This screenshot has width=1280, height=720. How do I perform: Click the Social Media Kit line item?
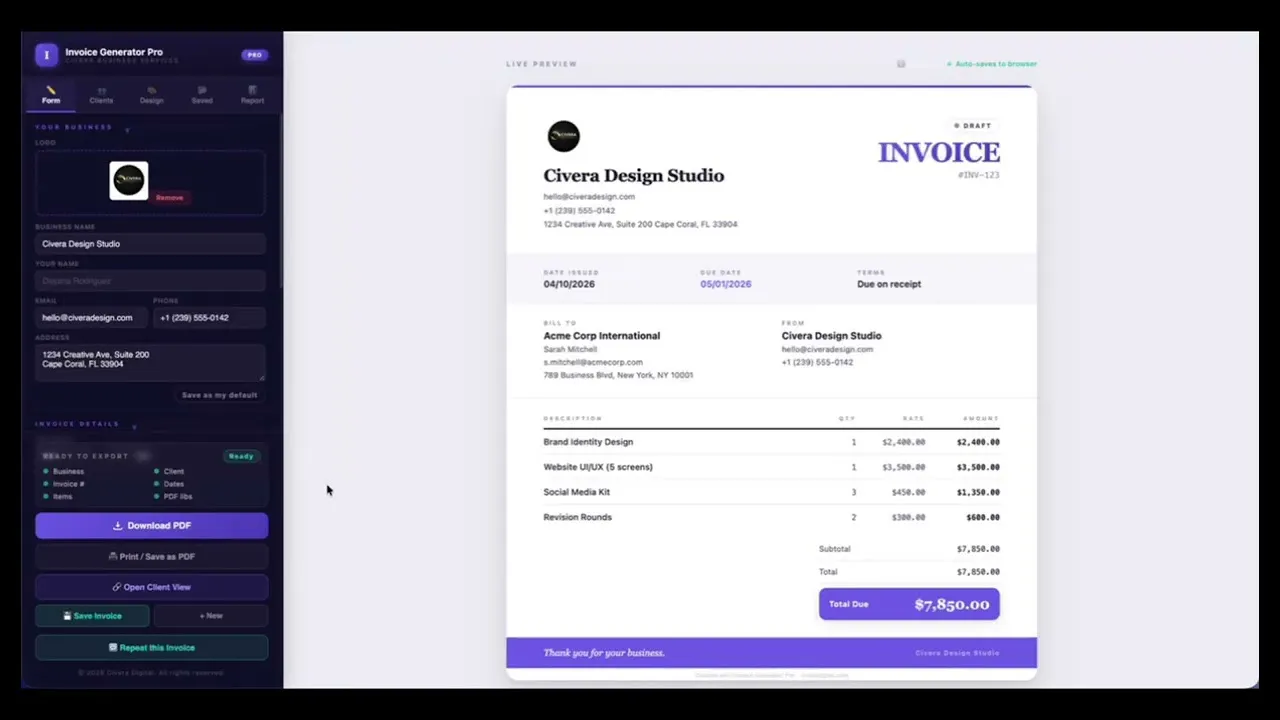tap(771, 492)
